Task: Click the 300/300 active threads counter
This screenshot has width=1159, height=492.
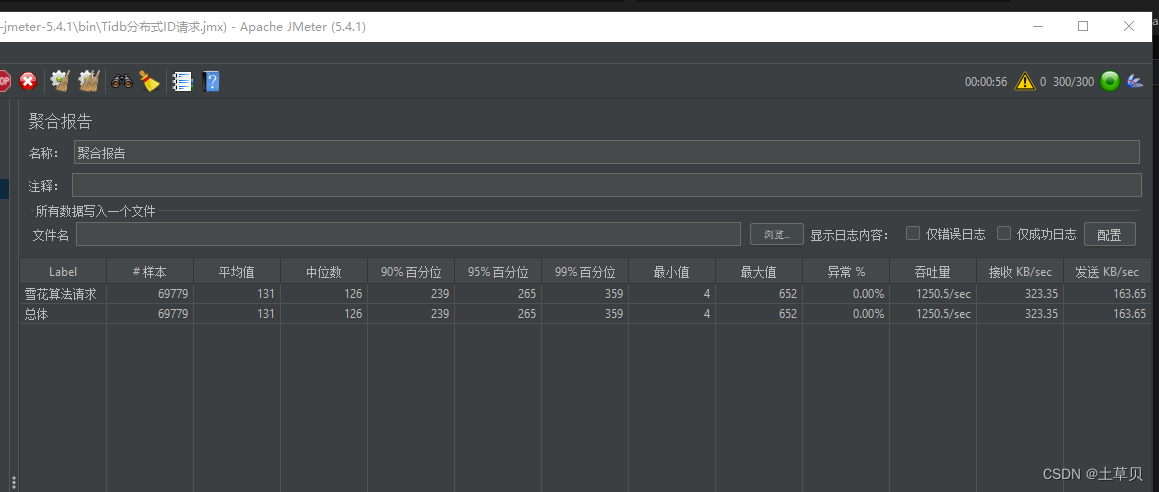Action: tap(1073, 82)
